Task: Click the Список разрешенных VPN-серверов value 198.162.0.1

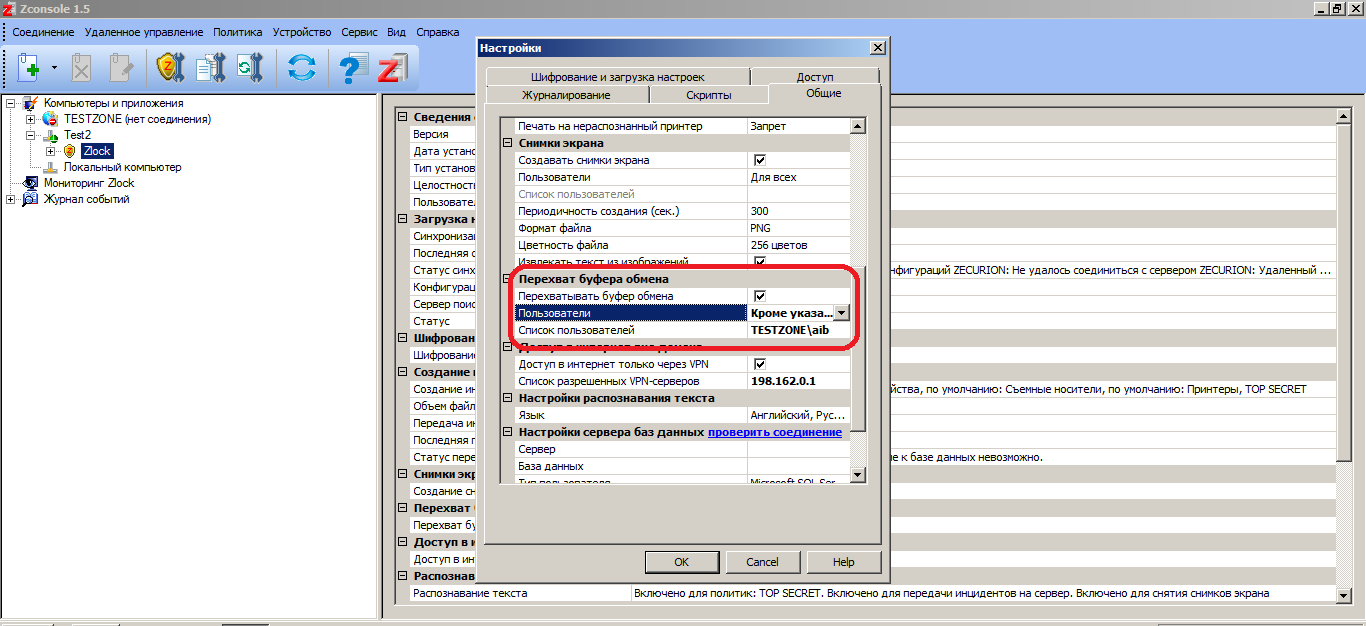Action: click(799, 381)
